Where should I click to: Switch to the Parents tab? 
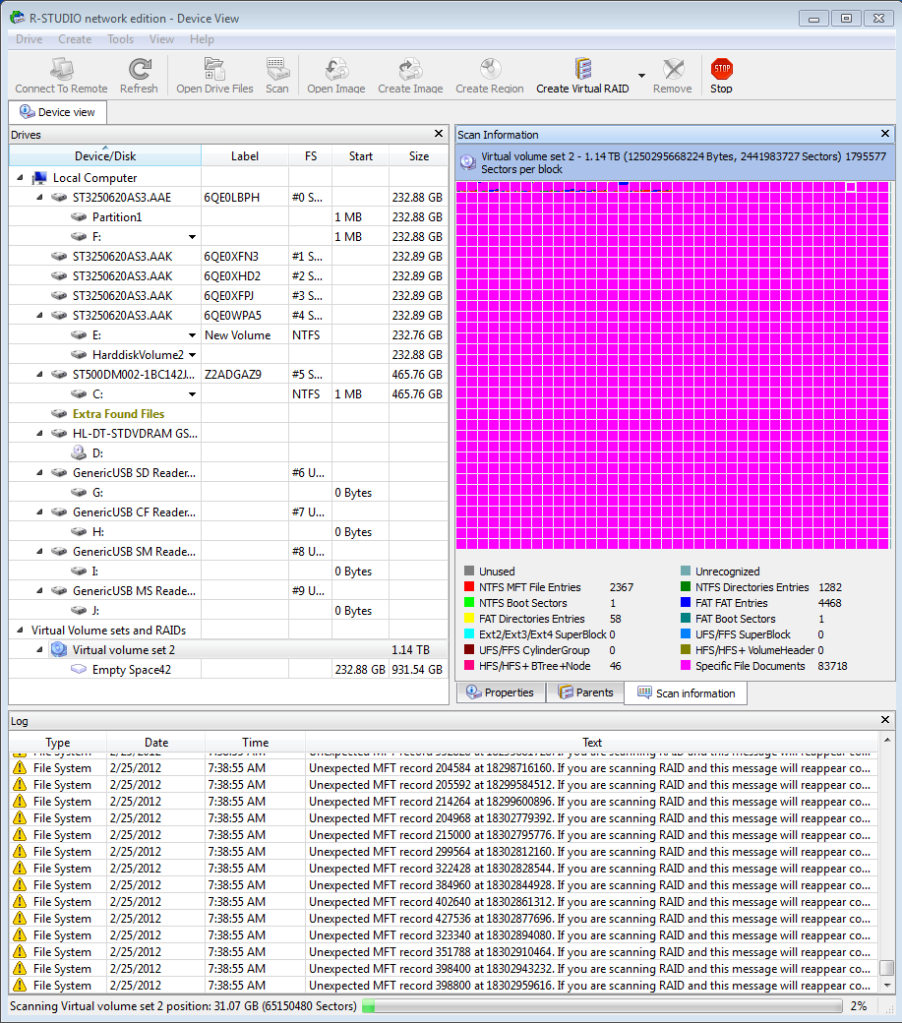coord(586,693)
